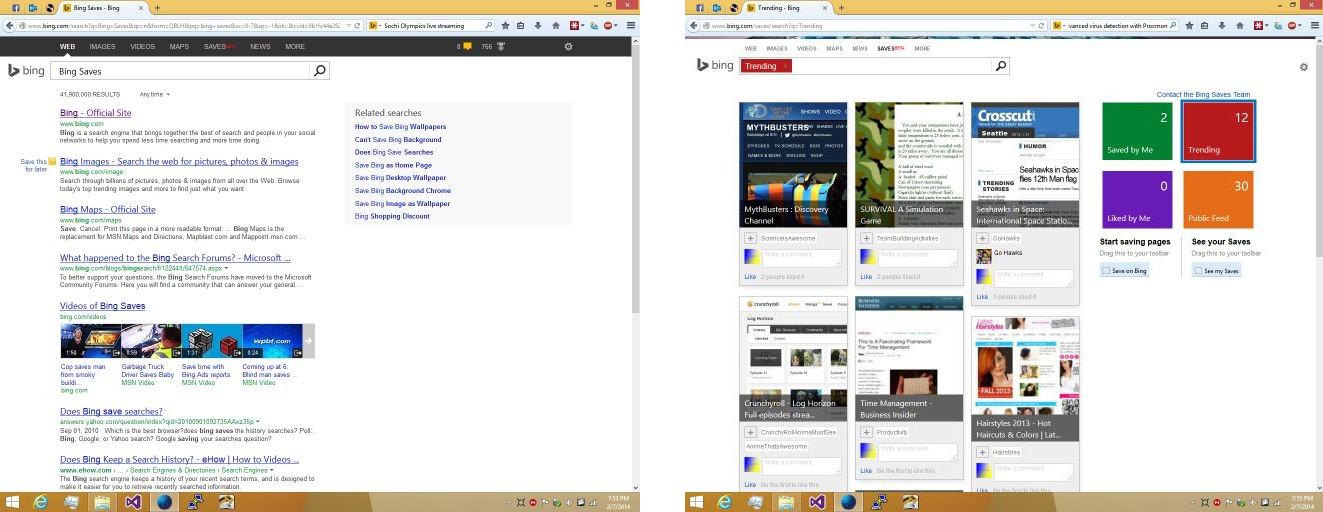Click the comment field under SURVIVAL A Simulation Game
The width and height of the screenshot is (1323, 512).
(918, 258)
